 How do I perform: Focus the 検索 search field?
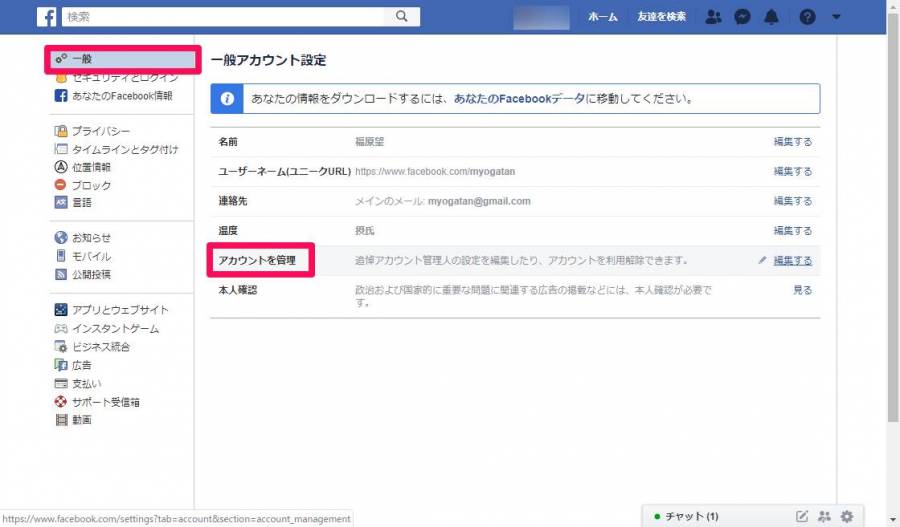pos(223,17)
